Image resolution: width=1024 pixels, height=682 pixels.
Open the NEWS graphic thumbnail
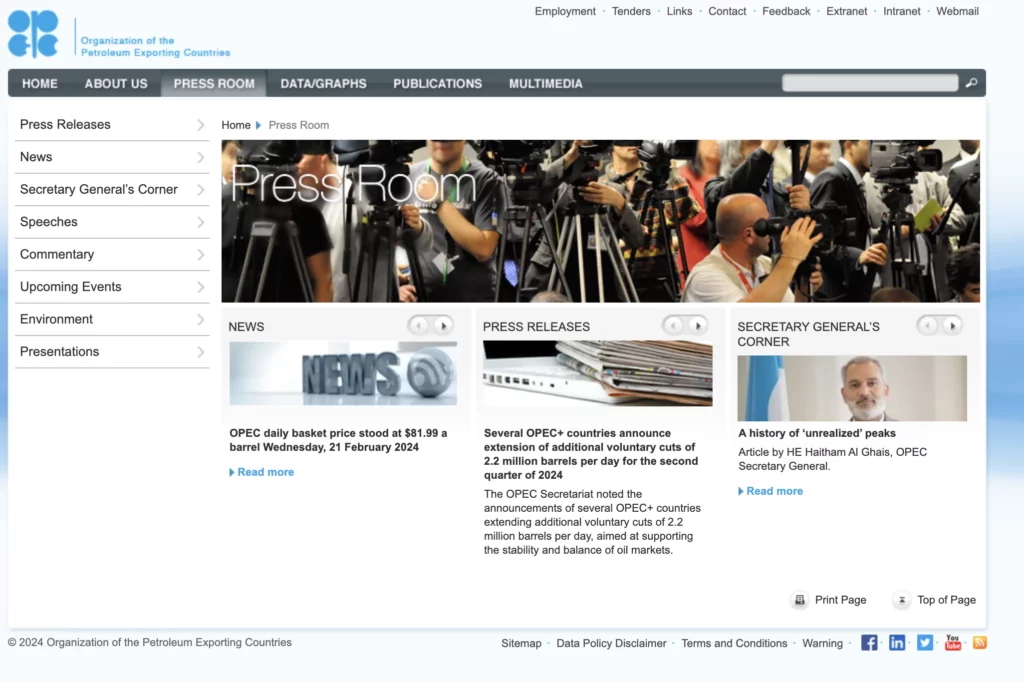tap(343, 373)
